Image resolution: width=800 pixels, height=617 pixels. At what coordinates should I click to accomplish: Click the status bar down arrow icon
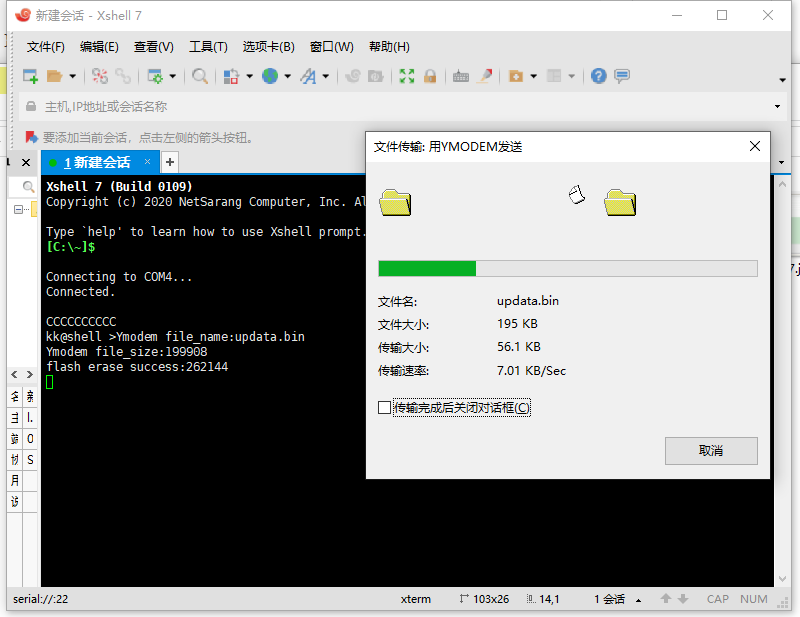click(x=683, y=599)
